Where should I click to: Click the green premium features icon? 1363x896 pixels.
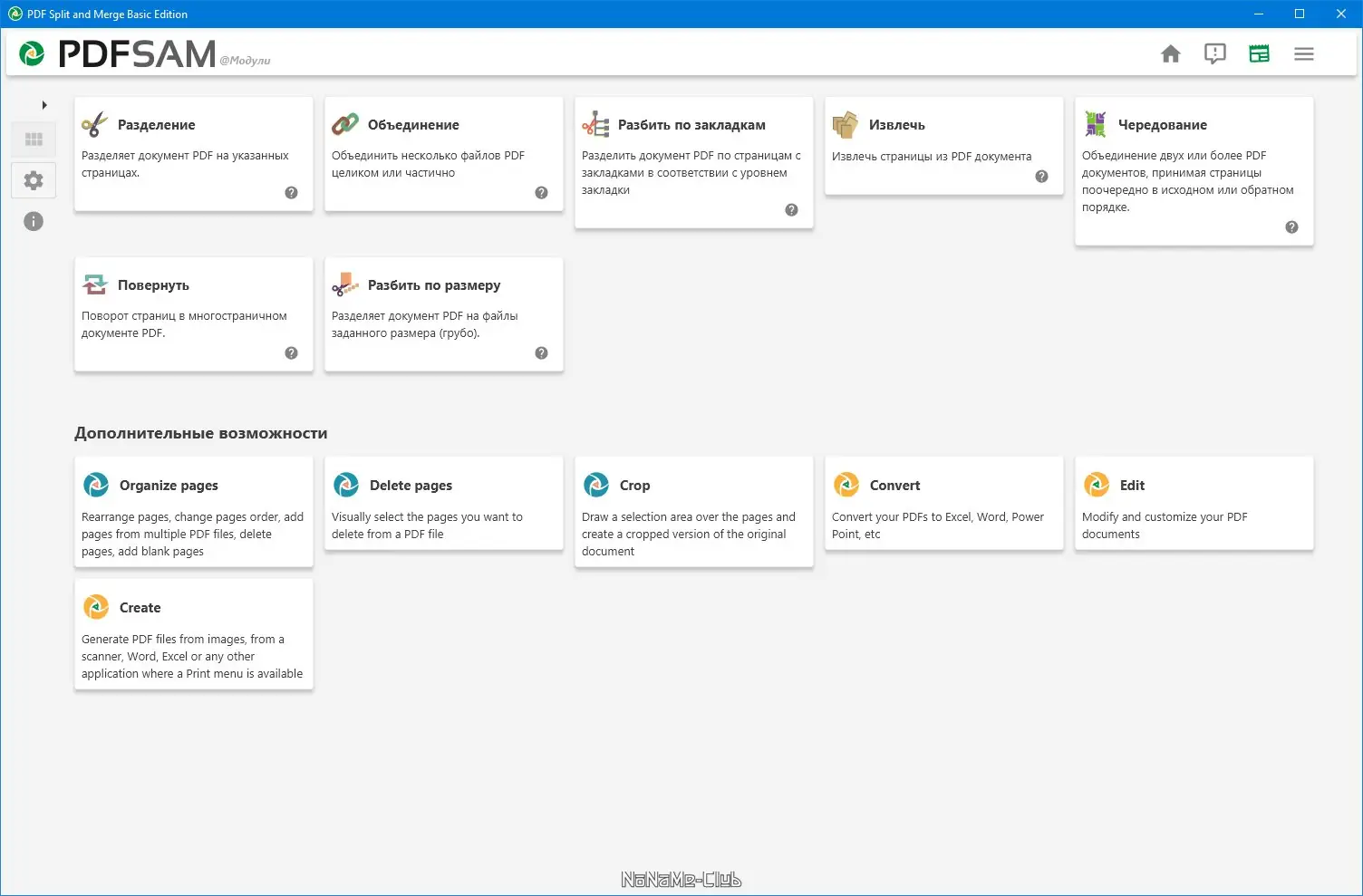[1260, 54]
